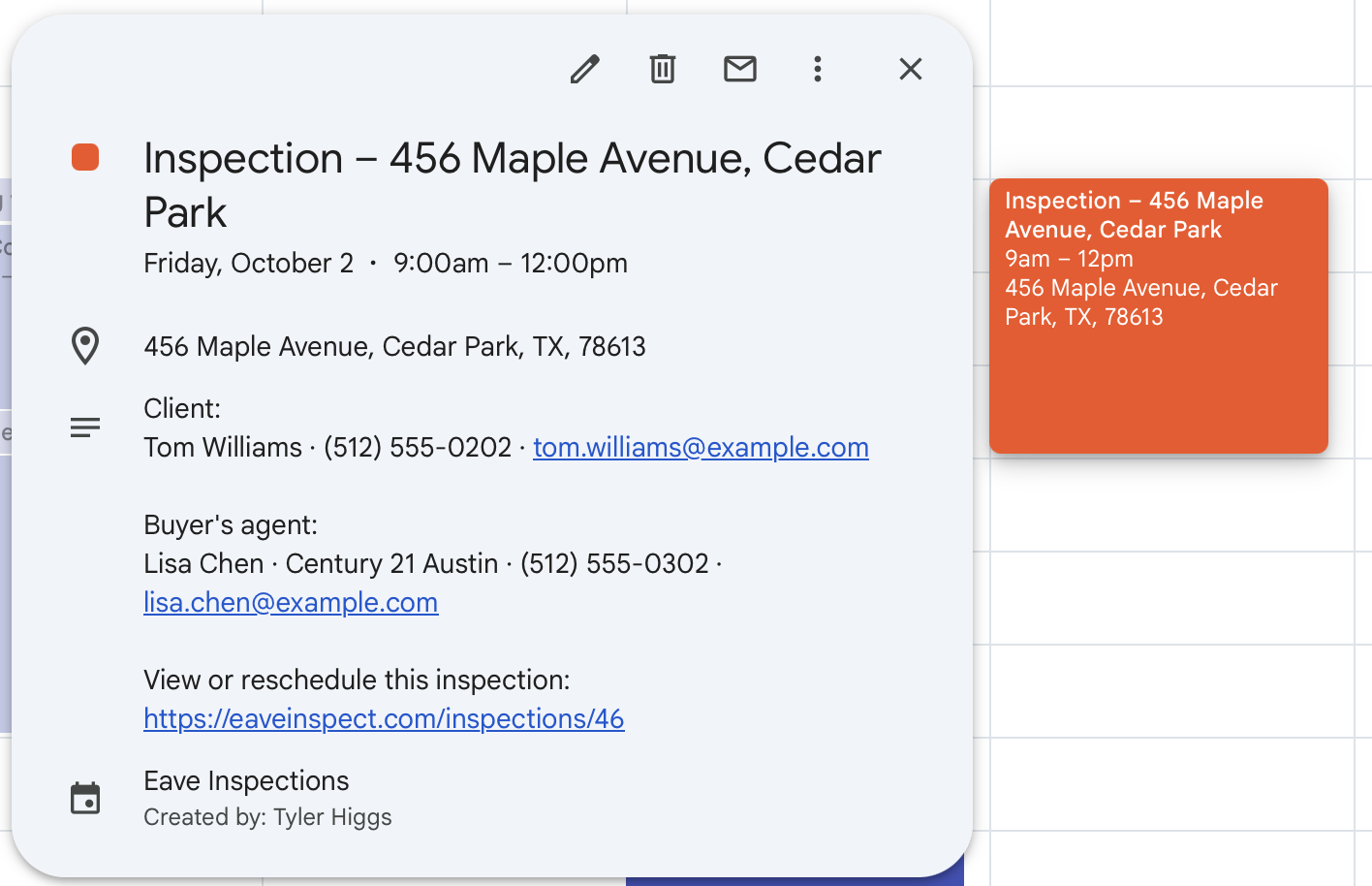Open tom.williams@example.com email link
Viewport: 1372px width, 886px height.
coord(701,447)
